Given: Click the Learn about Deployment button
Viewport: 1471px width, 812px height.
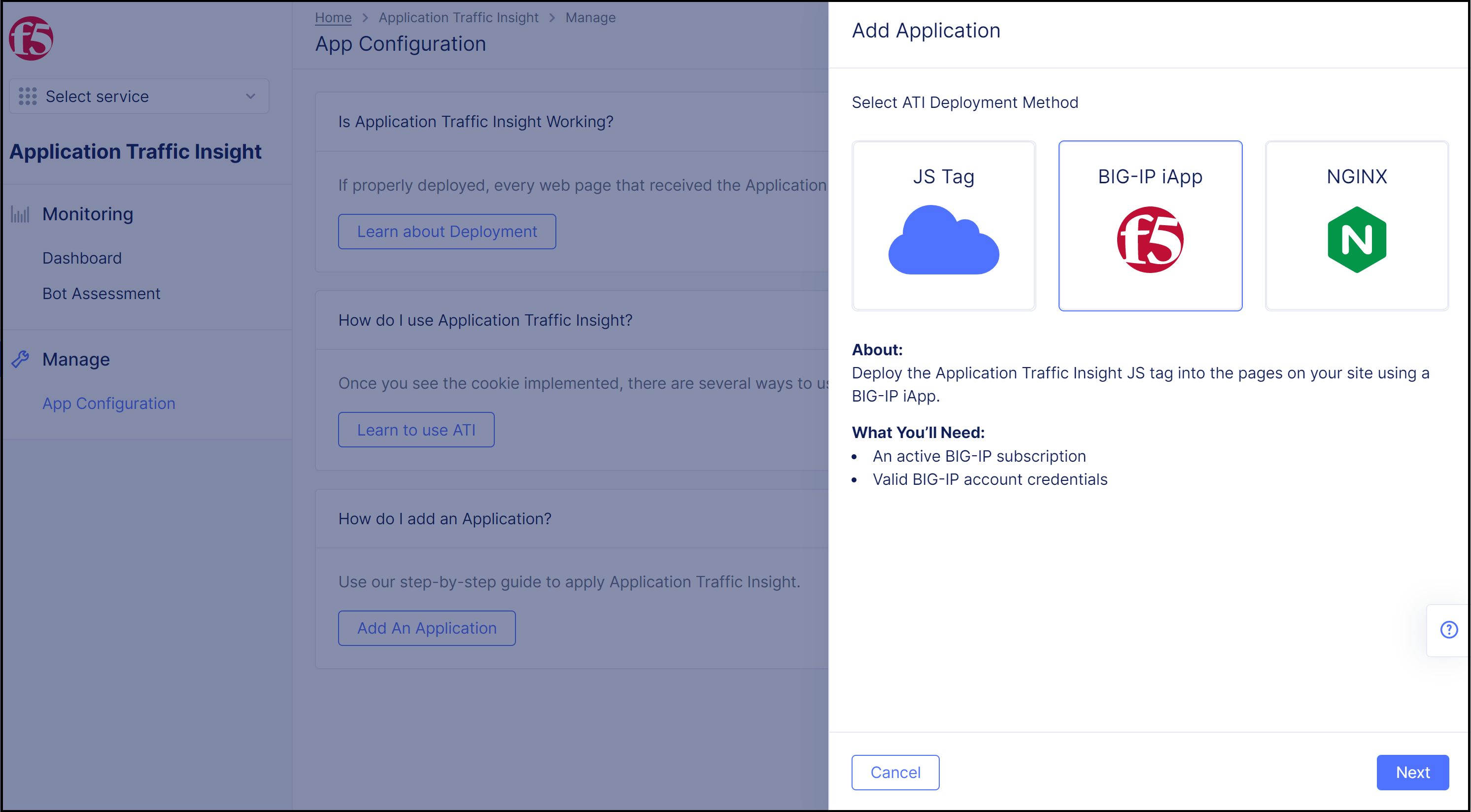Looking at the screenshot, I should (447, 231).
